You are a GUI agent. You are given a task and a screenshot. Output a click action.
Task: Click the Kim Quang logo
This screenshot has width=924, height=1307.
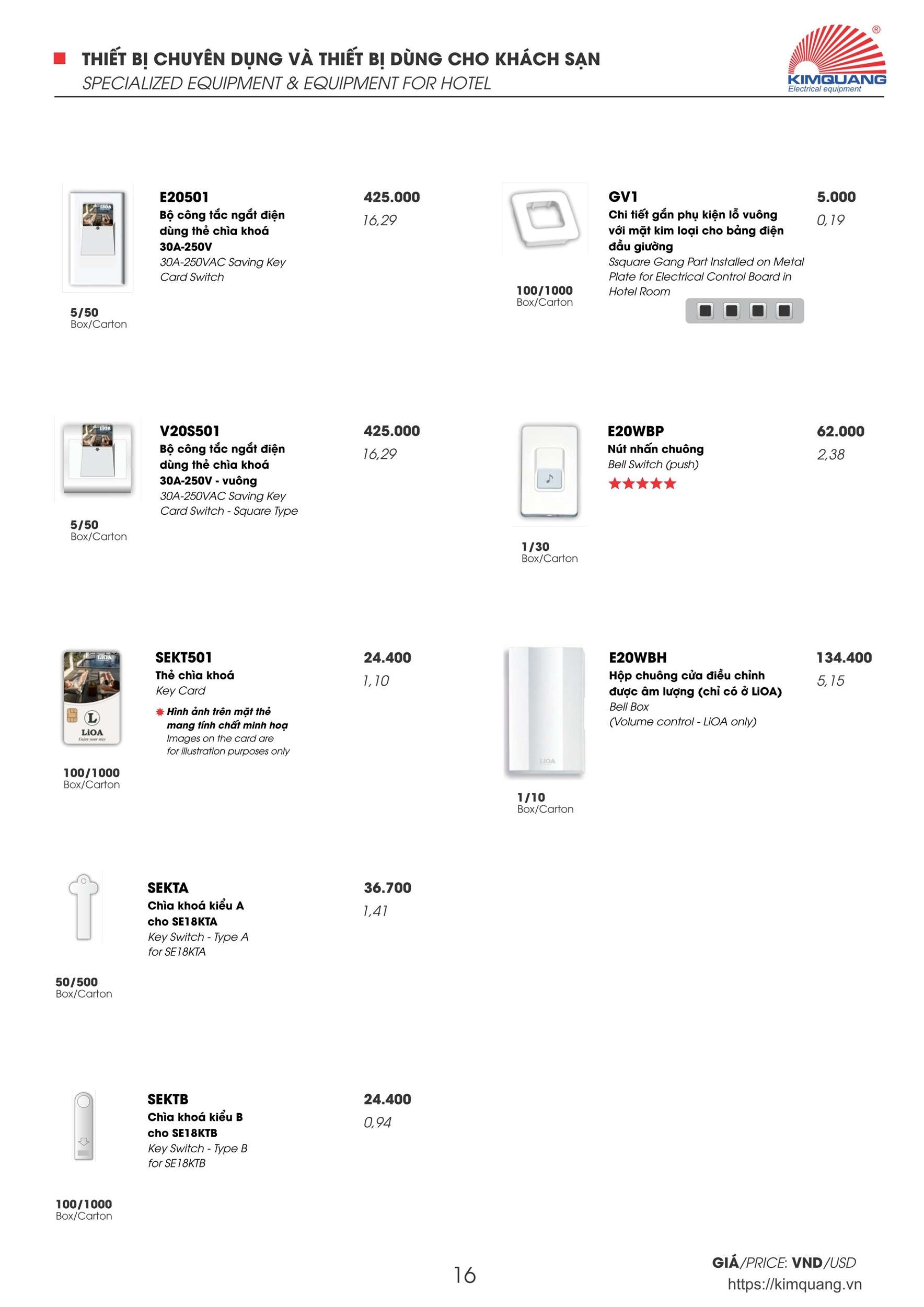click(x=836, y=59)
